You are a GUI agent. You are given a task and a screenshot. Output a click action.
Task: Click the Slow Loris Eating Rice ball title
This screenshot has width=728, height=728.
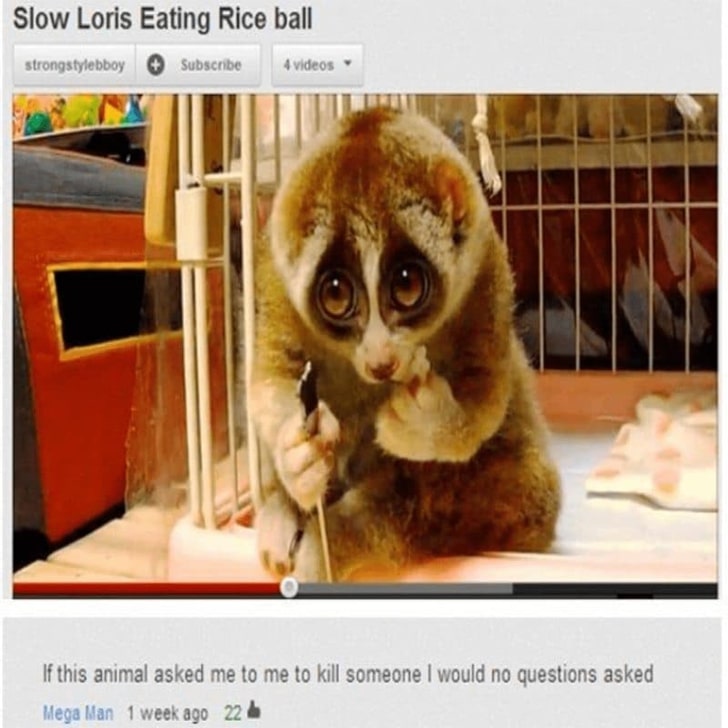click(162, 20)
